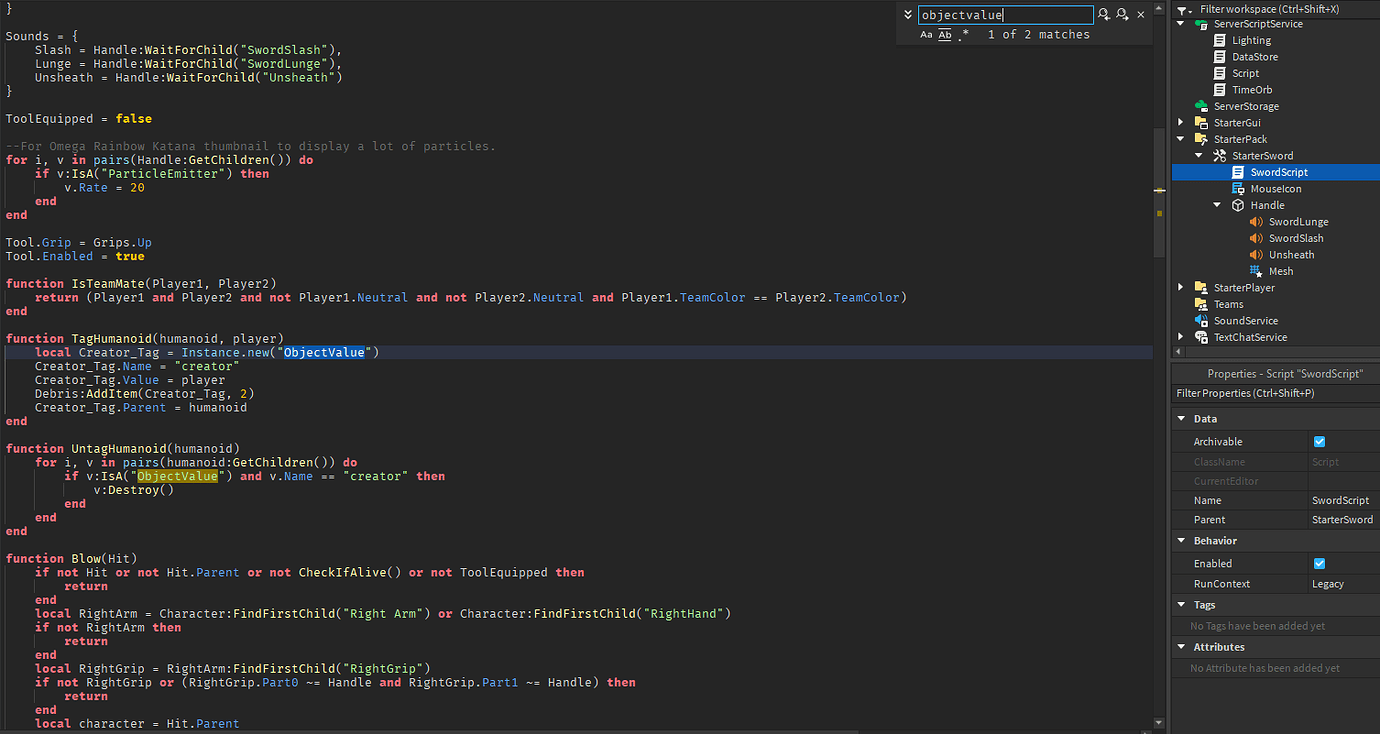Select the SwordSlash sound icon
The height and width of the screenshot is (734, 1380).
point(1256,238)
